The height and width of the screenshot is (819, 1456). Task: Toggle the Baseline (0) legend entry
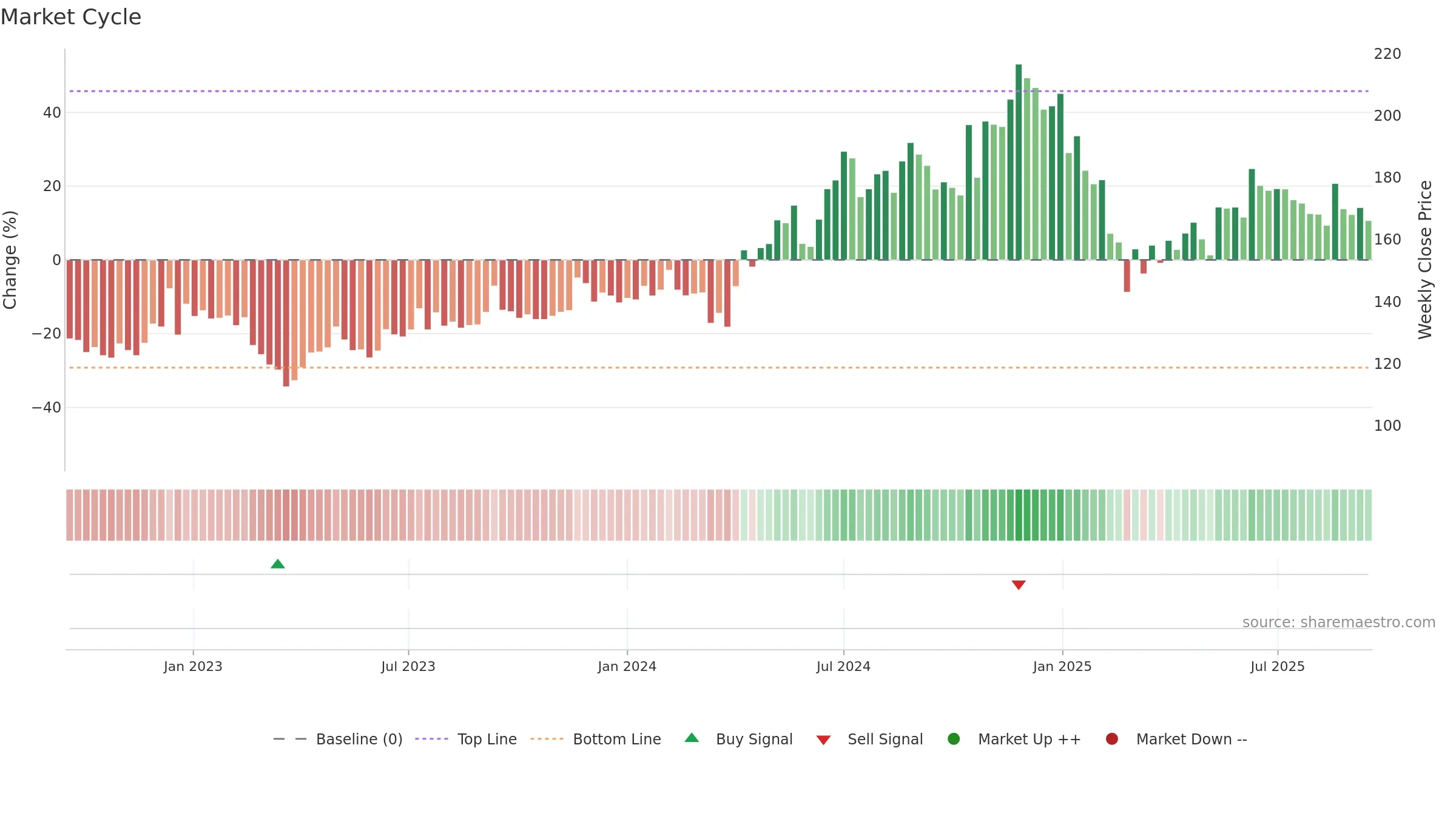point(338,739)
